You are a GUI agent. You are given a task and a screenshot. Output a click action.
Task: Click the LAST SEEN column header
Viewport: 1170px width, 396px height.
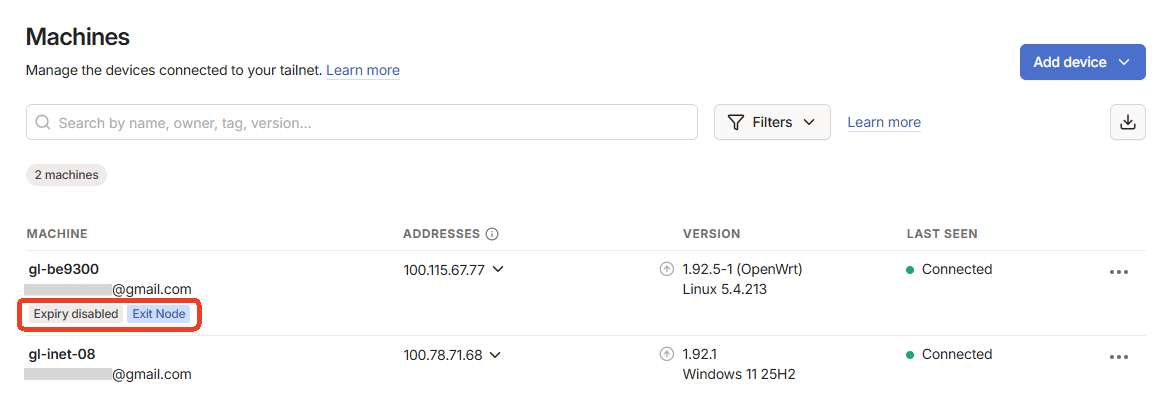(942, 234)
